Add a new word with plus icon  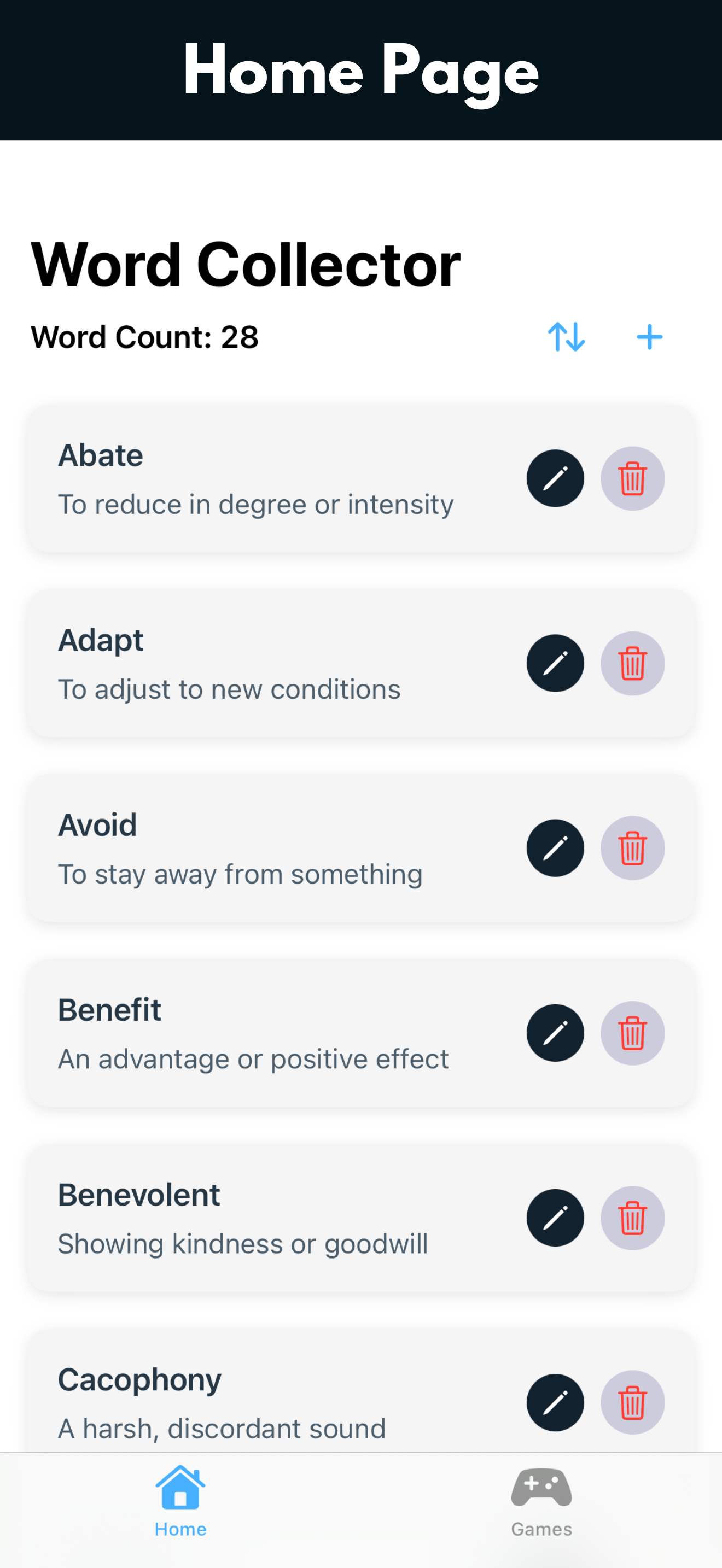[x=649, y=337]
